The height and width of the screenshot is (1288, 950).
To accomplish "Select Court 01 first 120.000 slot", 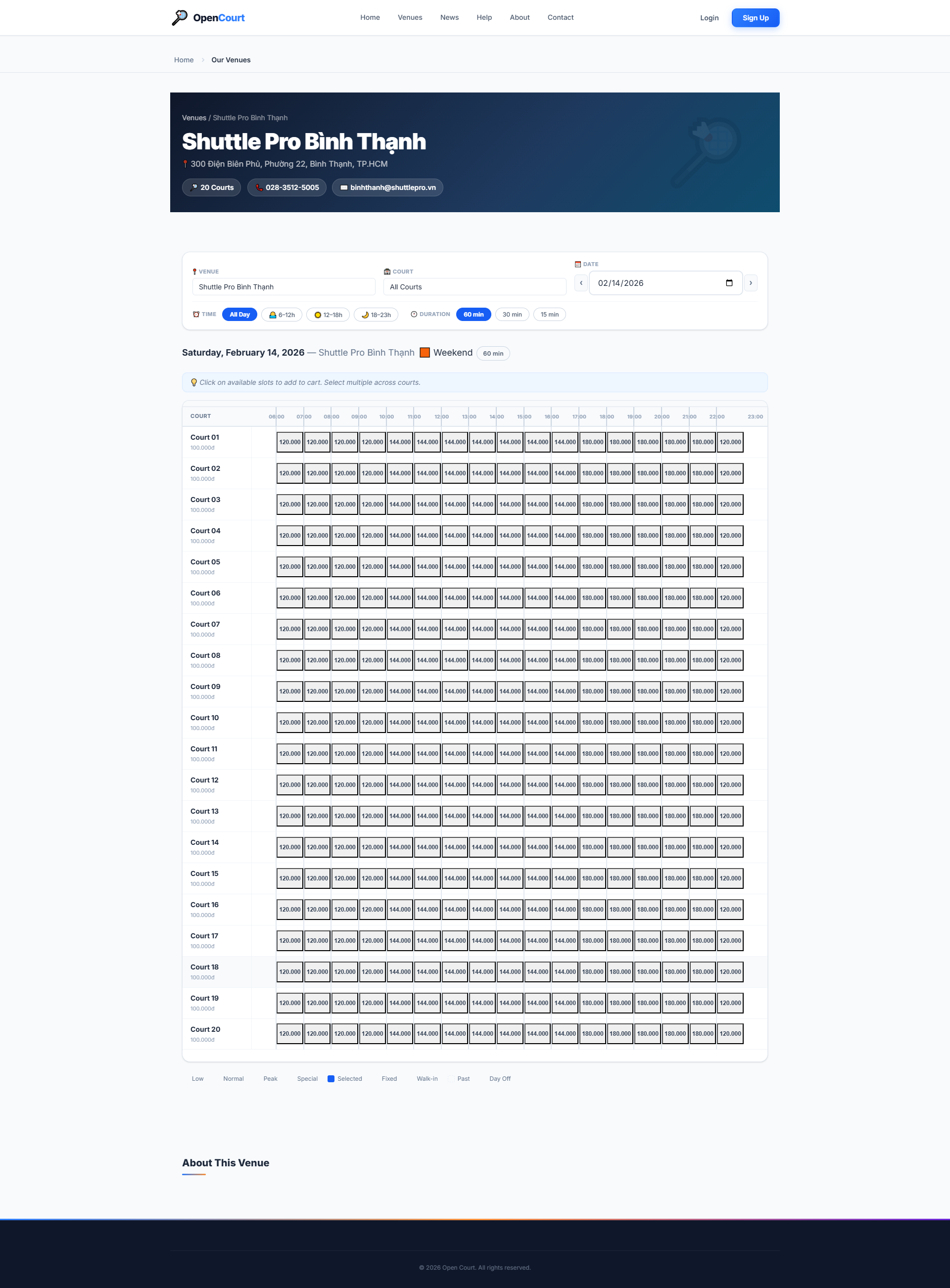I will click(289, 442).
